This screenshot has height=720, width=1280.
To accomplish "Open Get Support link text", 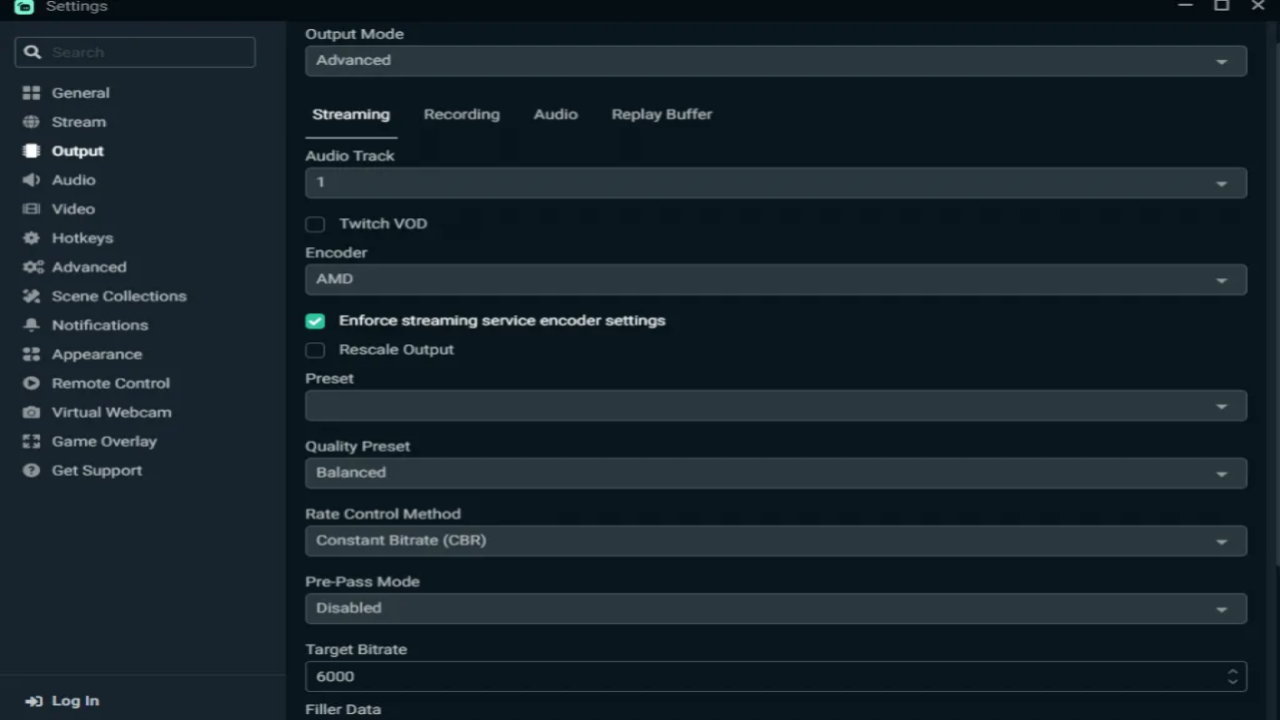I will (x=97, y=470).
